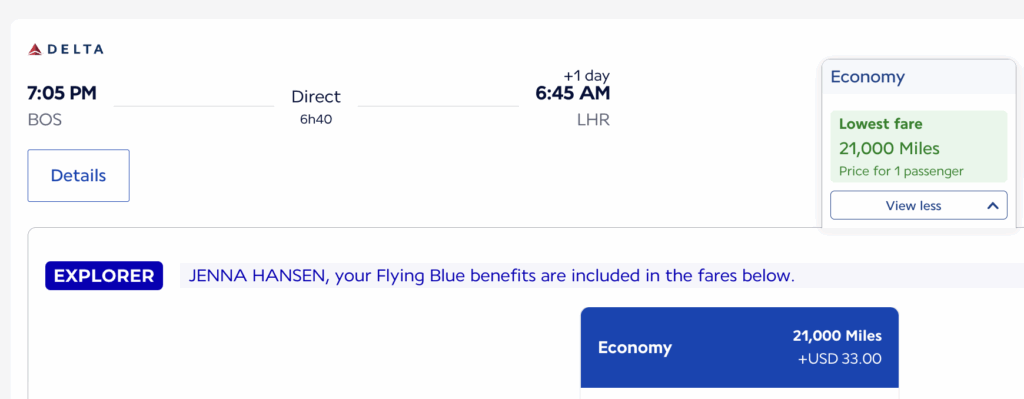This screenshot has height=399, width=1024.
Task: Click the LHR arrival airport code
Action: (593, 120)
